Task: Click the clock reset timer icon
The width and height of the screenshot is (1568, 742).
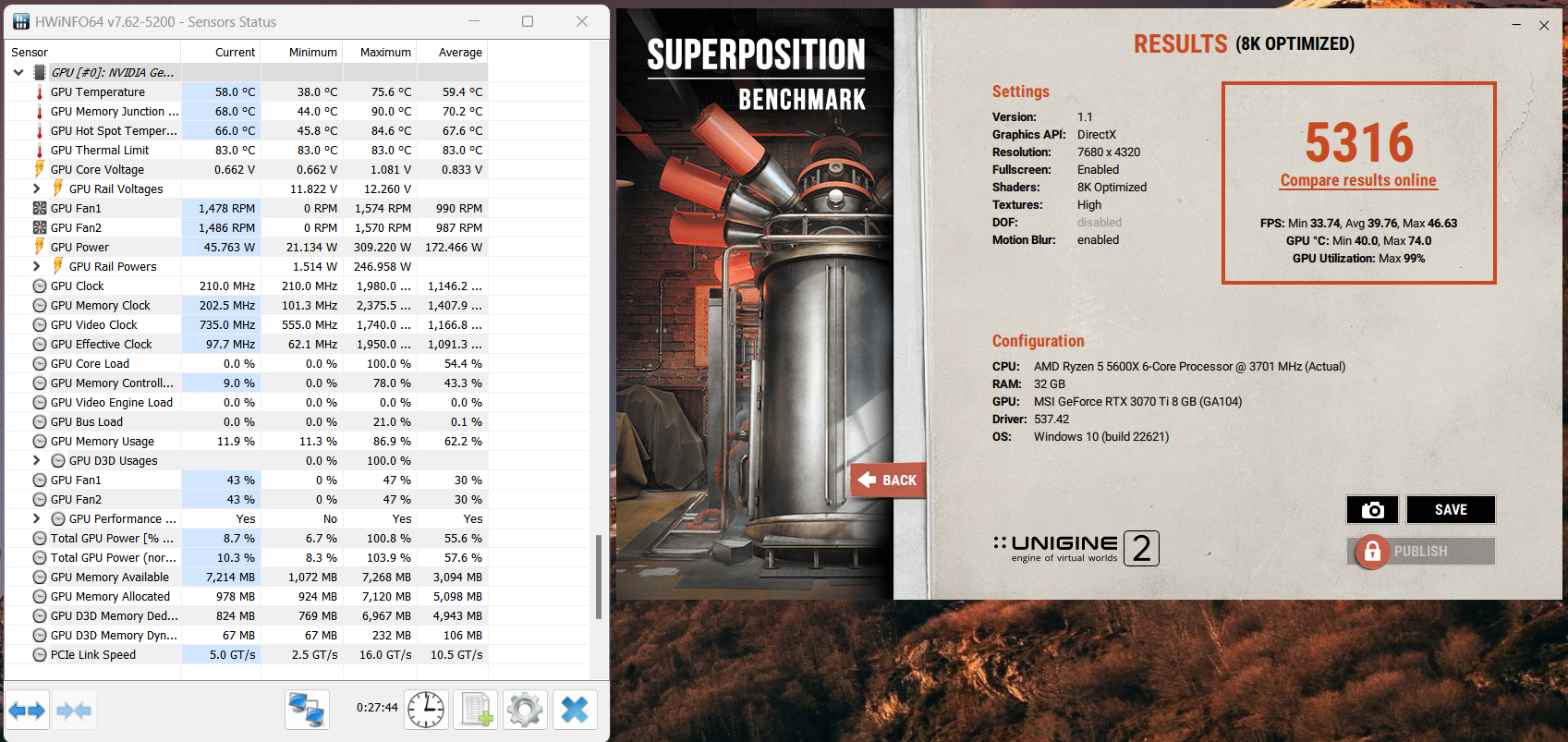Action: [x=426, y=710]
